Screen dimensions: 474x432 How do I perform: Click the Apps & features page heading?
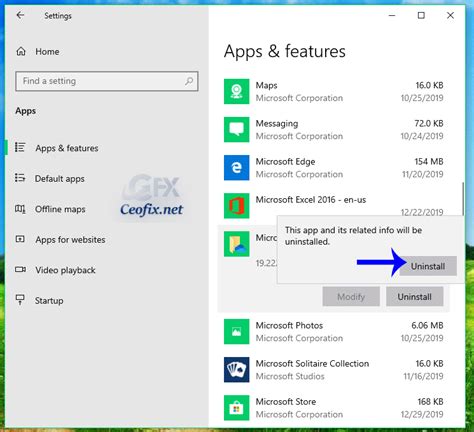[285, 51]
